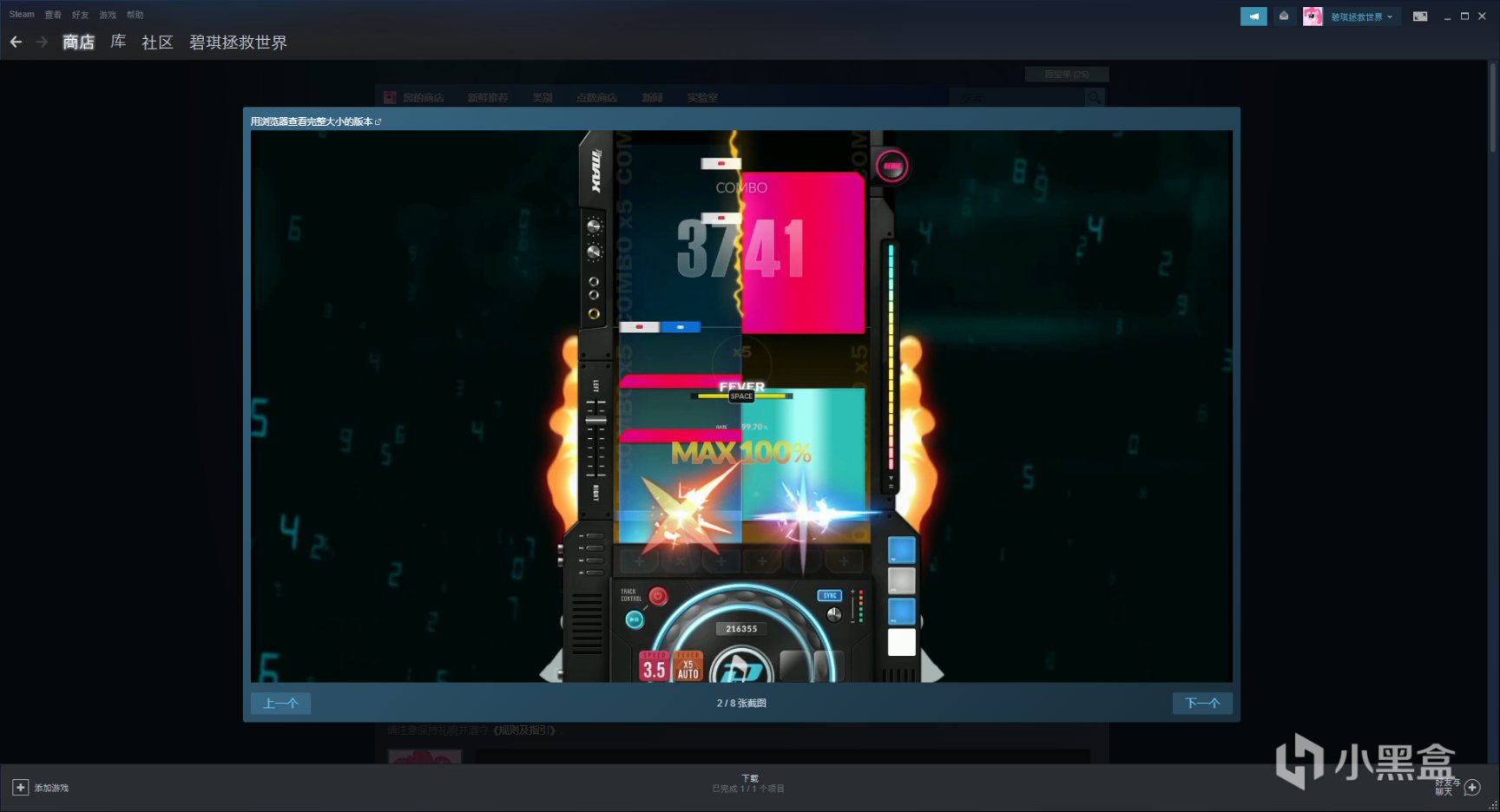The width and height of the screenshot is (1500, 812).
Task: Click the DJMAX gameplay screenshot image
Action: [741, 406]
